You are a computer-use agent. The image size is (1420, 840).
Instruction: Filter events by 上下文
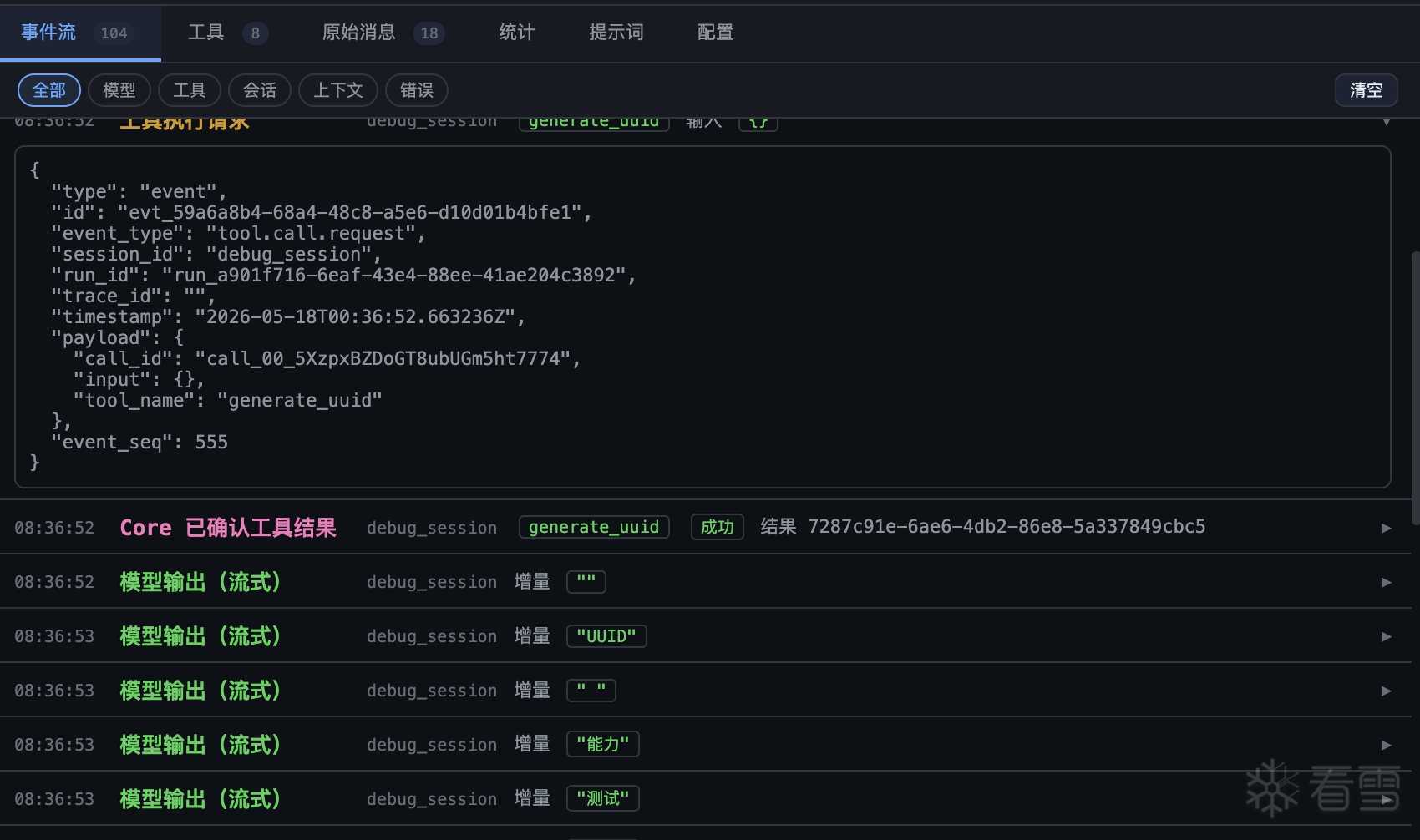[338, 90]
